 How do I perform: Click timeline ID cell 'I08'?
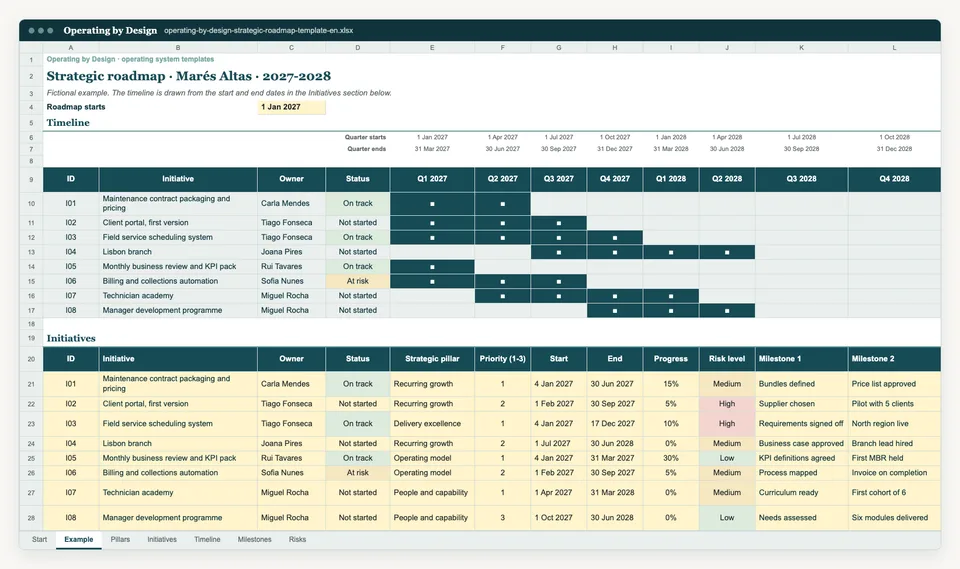71,311
